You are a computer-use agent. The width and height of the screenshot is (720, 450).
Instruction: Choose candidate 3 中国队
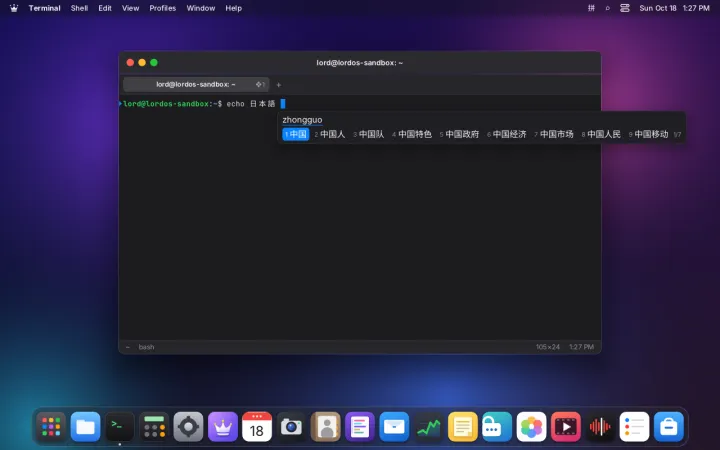coord(369,134)
